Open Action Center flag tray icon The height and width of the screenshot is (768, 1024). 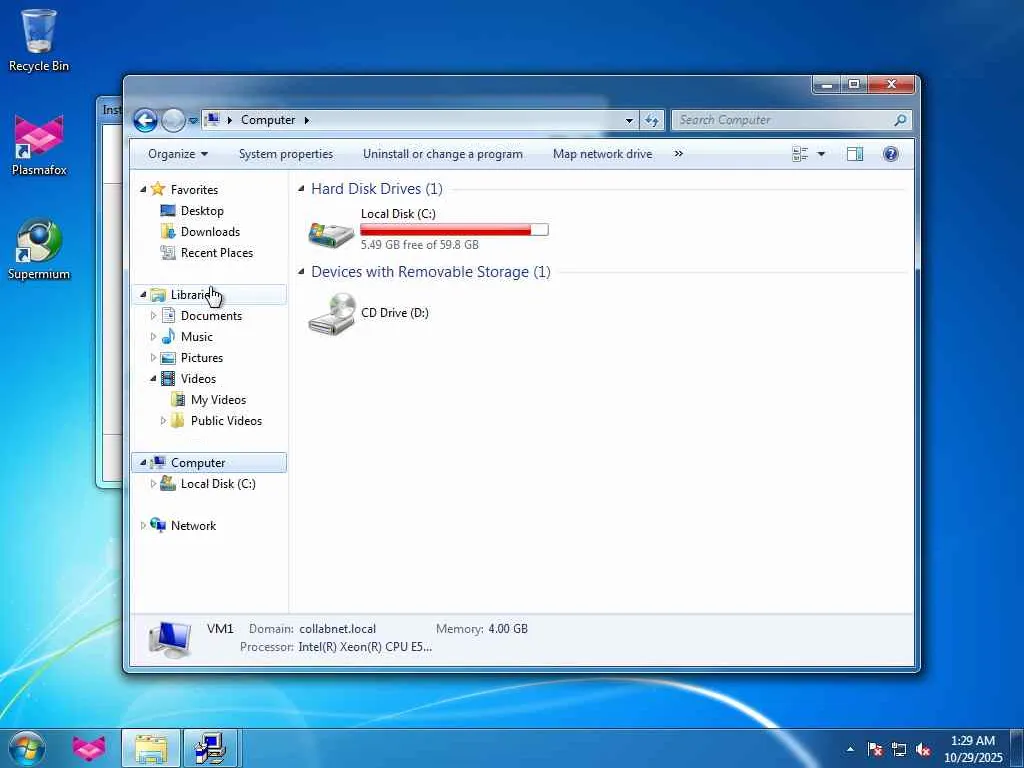click(874, 749)
